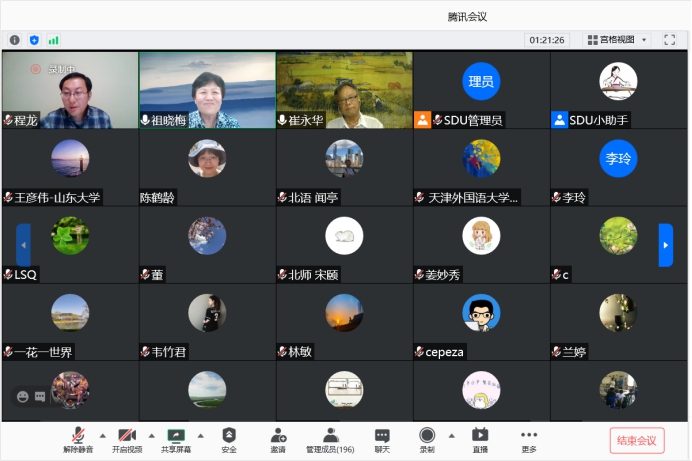Expand the arrow next to 解除静音
692x461 pixels.
(101, 435)
